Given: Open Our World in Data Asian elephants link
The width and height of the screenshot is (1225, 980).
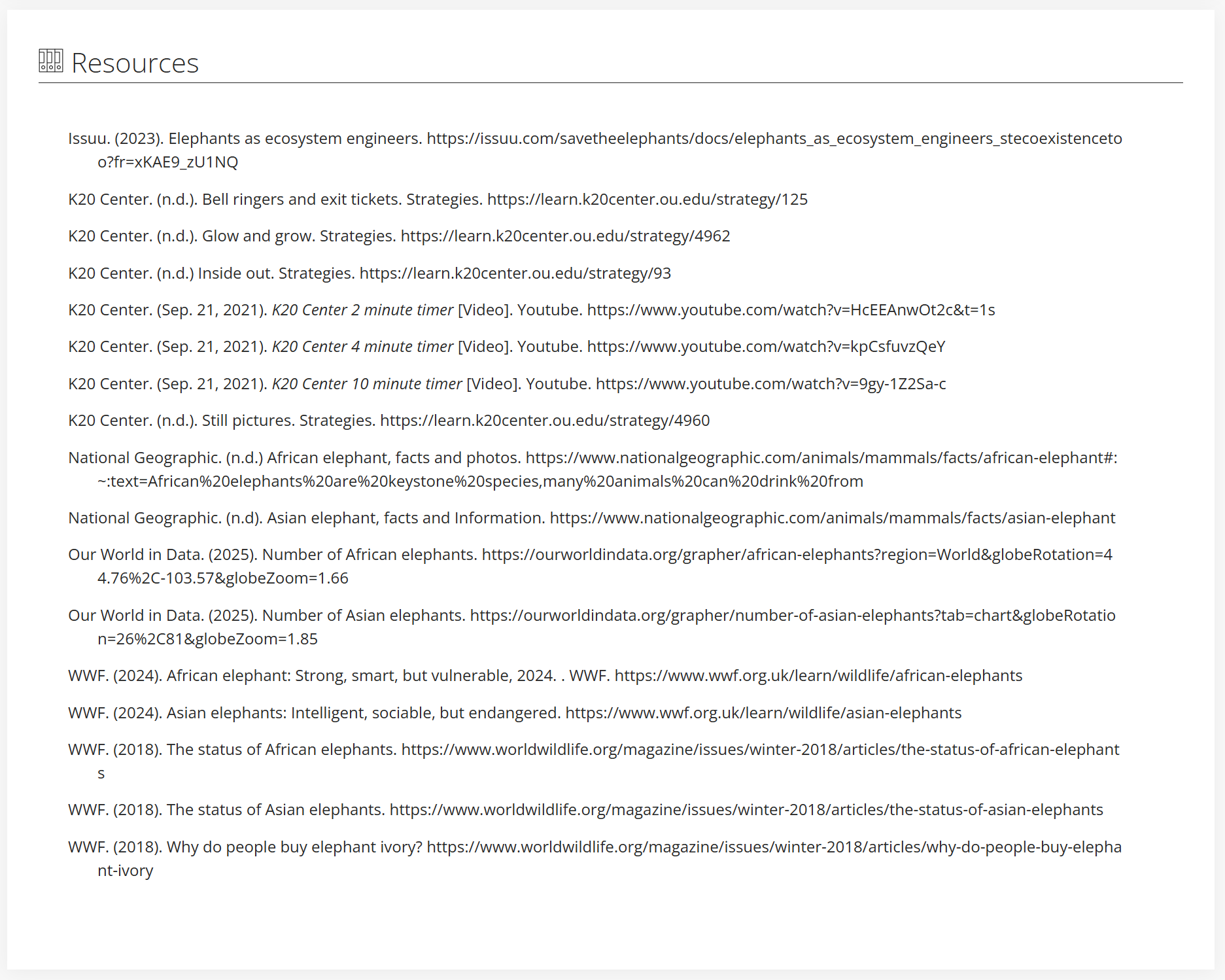Looking at the screenshot, I should point(792,616).
